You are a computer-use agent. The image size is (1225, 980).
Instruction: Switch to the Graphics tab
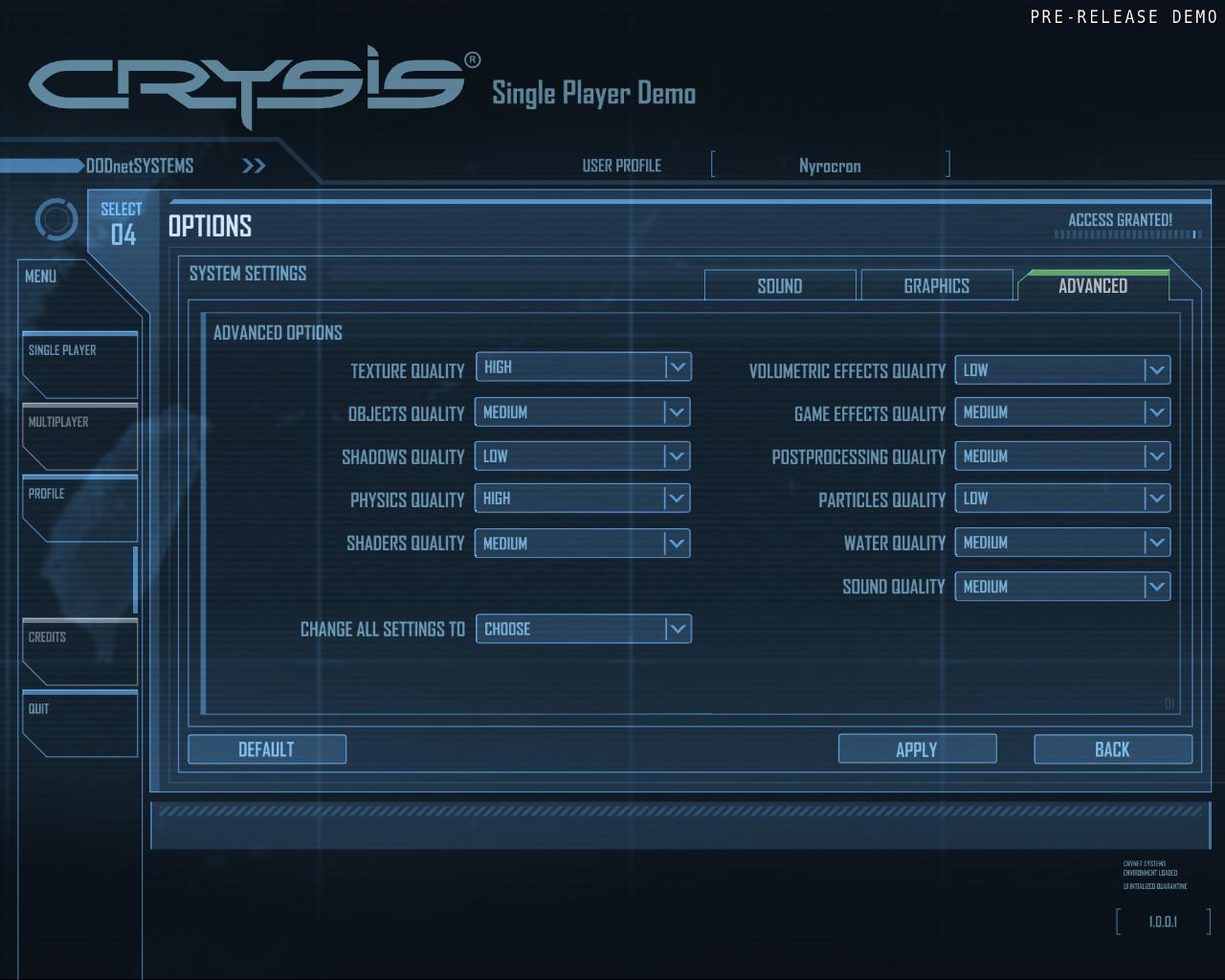point(937,285)
